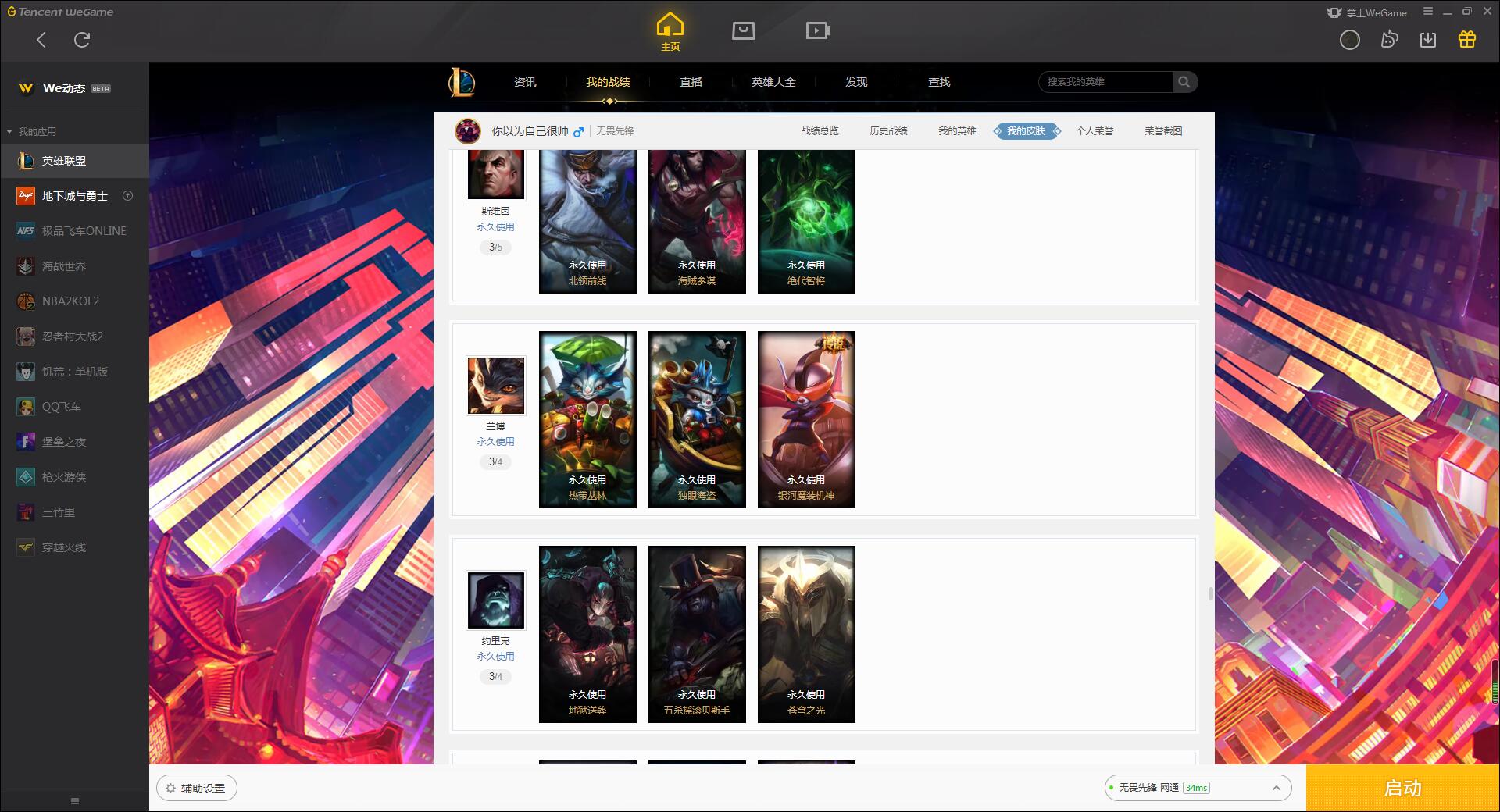The image size is (1500, 812).
Task: Select the 我的皮肤 sub-tab
Action: coord(1027,131)
